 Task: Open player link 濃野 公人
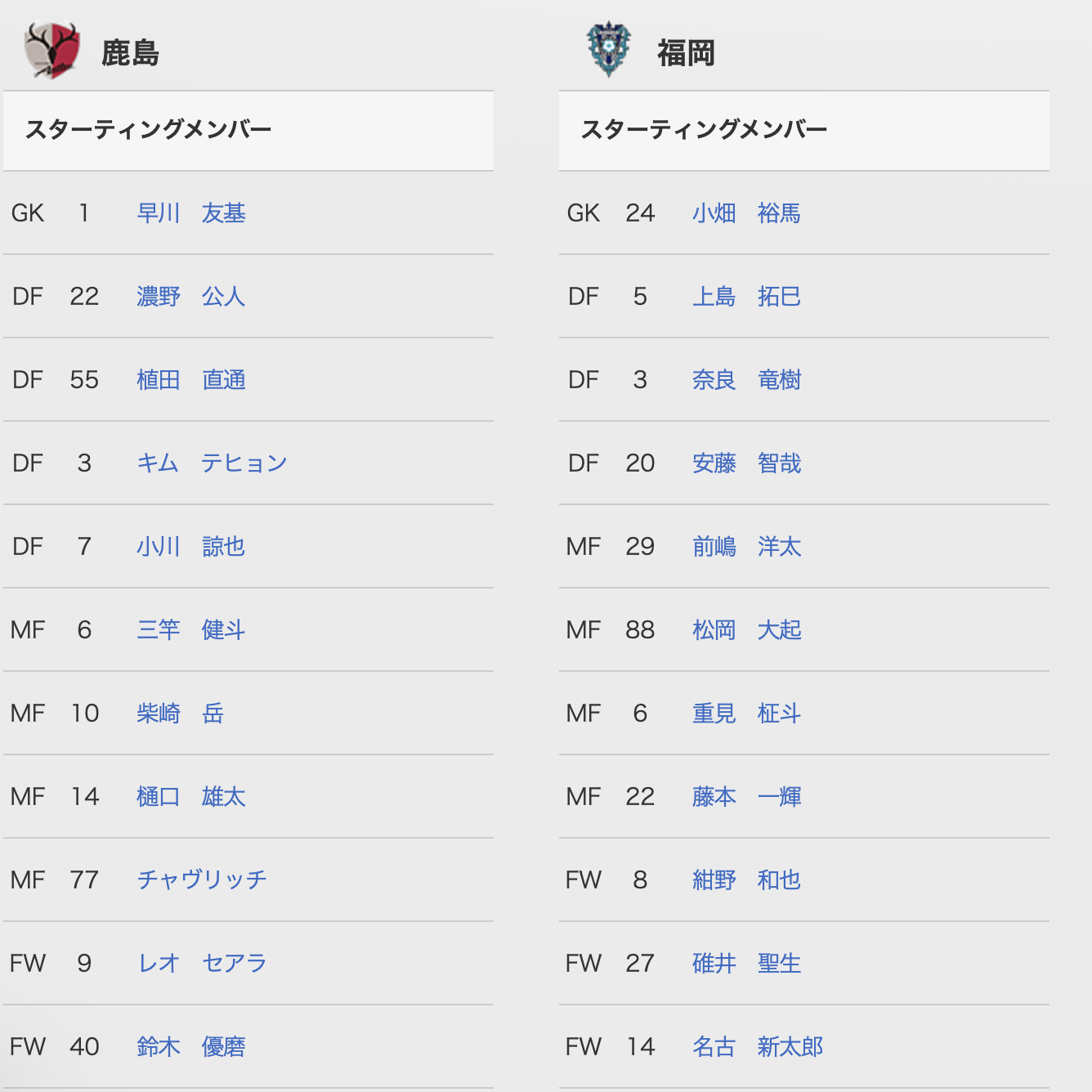[x=191, y=297]
